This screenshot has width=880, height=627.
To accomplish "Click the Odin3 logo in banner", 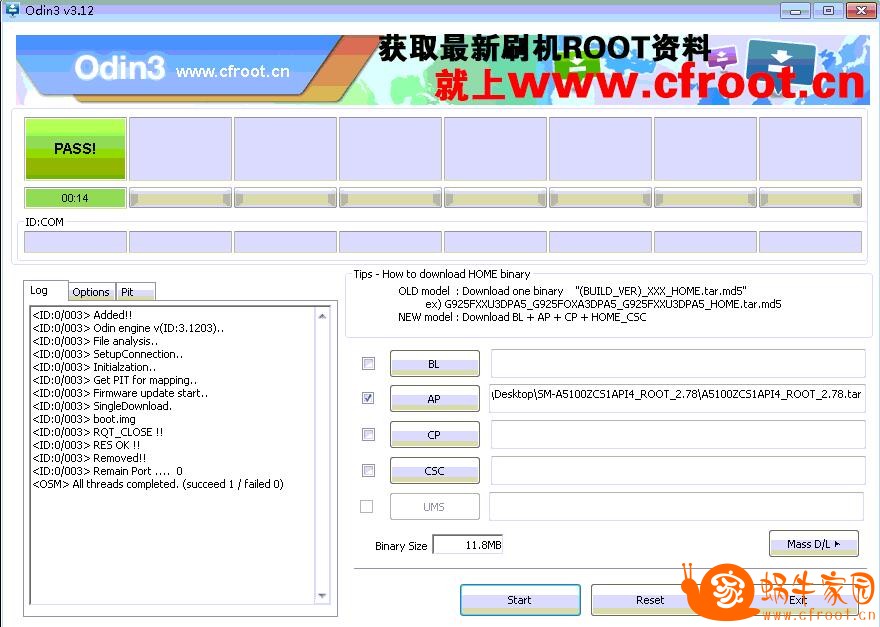I will coord(120,68).
